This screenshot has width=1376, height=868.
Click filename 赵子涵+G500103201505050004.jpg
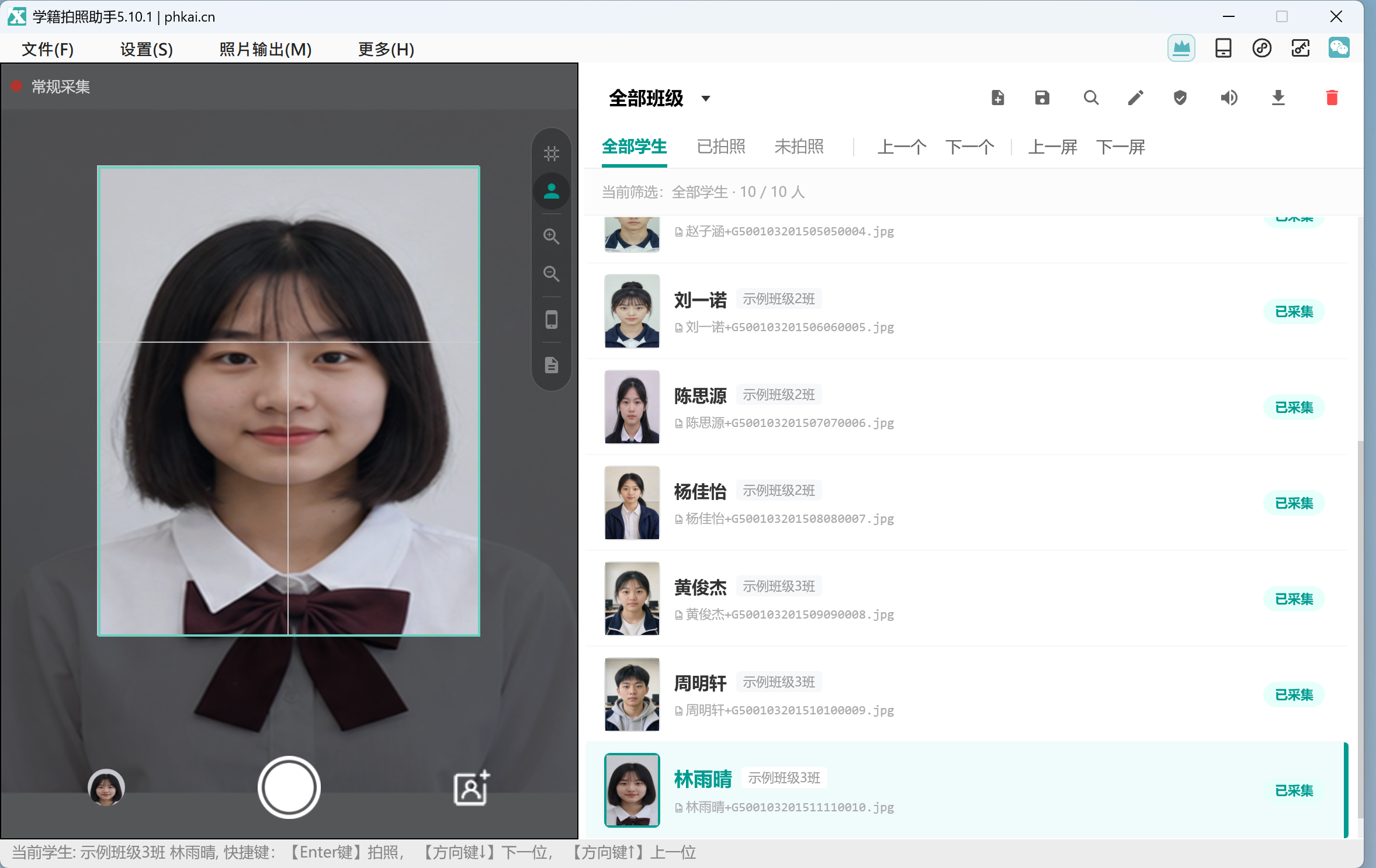pyautogui.click(x=789, y=231)
